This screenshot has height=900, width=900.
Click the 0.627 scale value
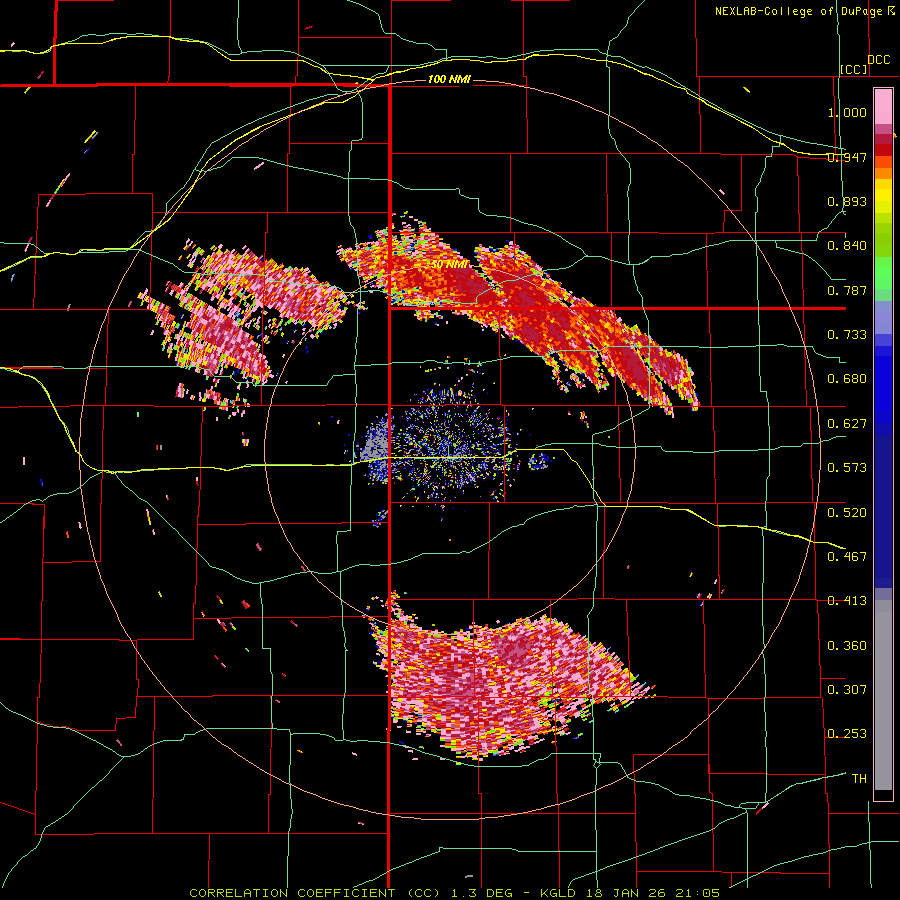pyautogui.click(x=847, y=424)
